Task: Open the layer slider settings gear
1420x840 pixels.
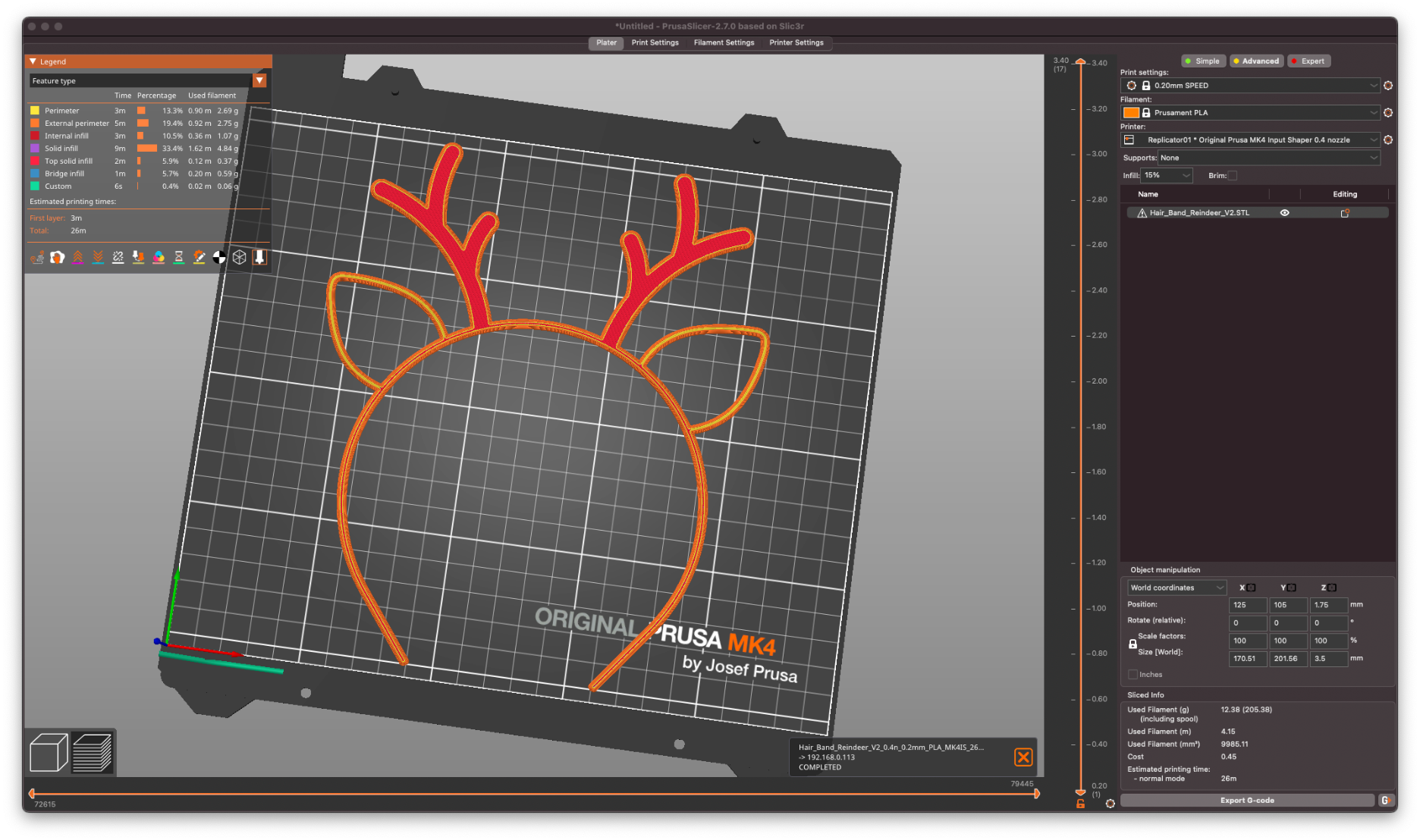Action: tap(1111, 804)
